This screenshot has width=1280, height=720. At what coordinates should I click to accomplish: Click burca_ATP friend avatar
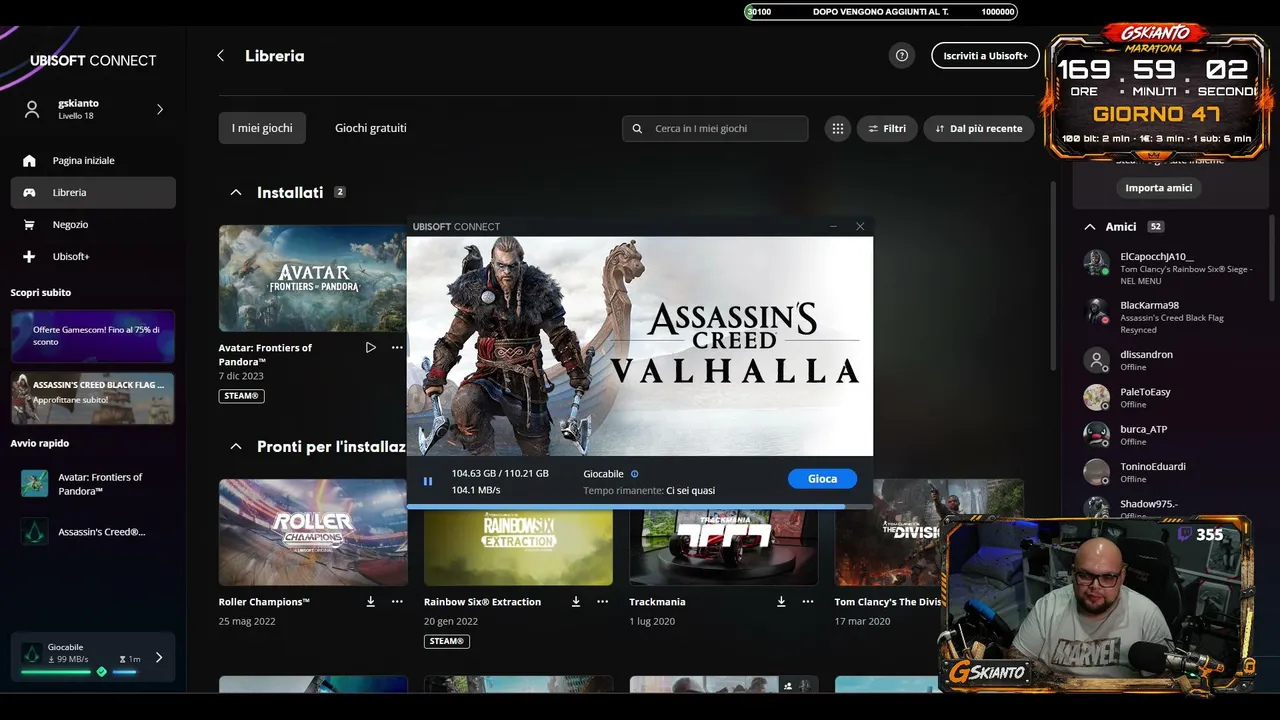(1097, 434)
